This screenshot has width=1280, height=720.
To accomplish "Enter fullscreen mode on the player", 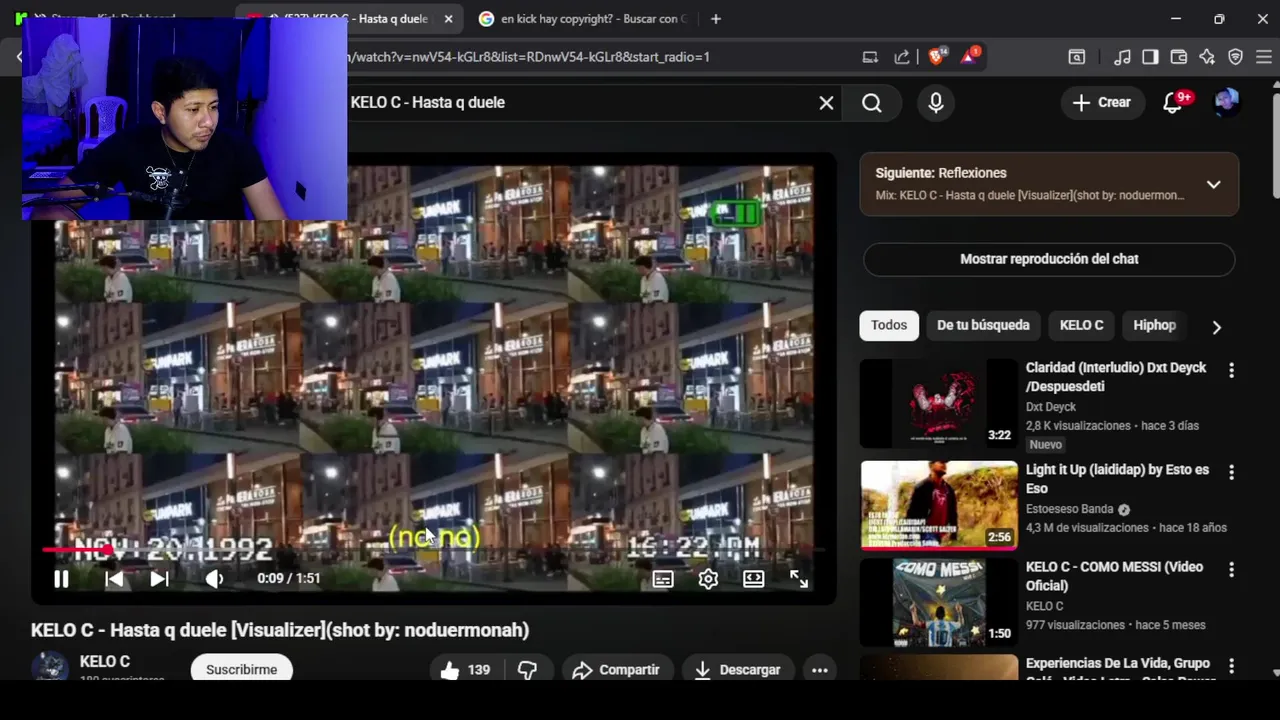I will (799, 579).
